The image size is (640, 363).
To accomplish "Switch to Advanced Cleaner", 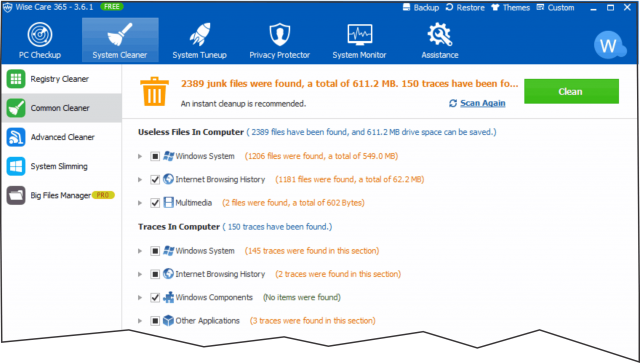I will point(61,137).
